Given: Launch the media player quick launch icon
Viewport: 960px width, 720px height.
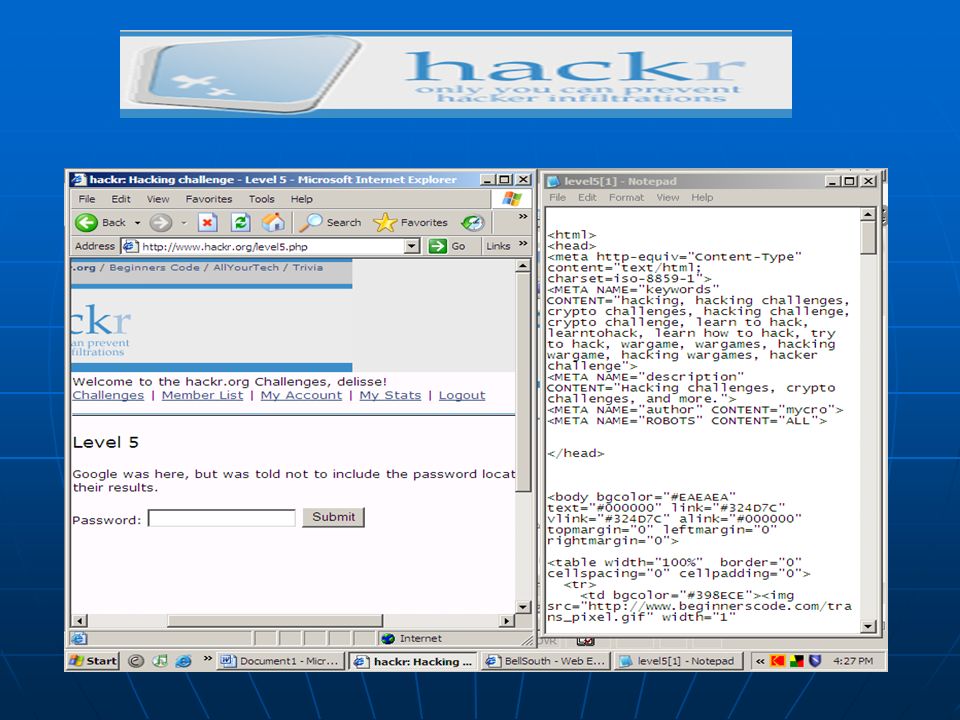Looking at the screenshot, I should point(160,661).
